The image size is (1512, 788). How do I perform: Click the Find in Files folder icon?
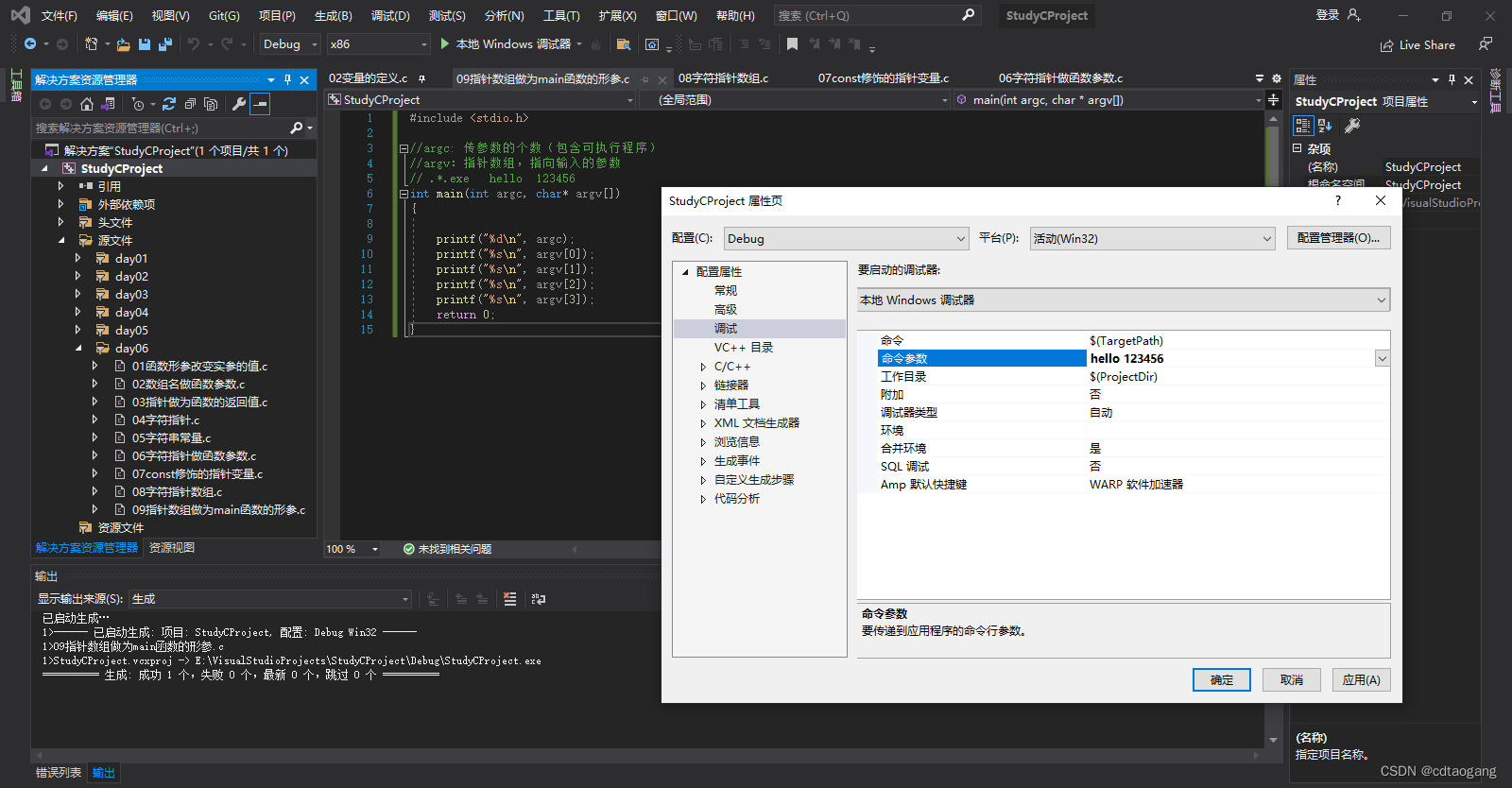coord(623,44)
